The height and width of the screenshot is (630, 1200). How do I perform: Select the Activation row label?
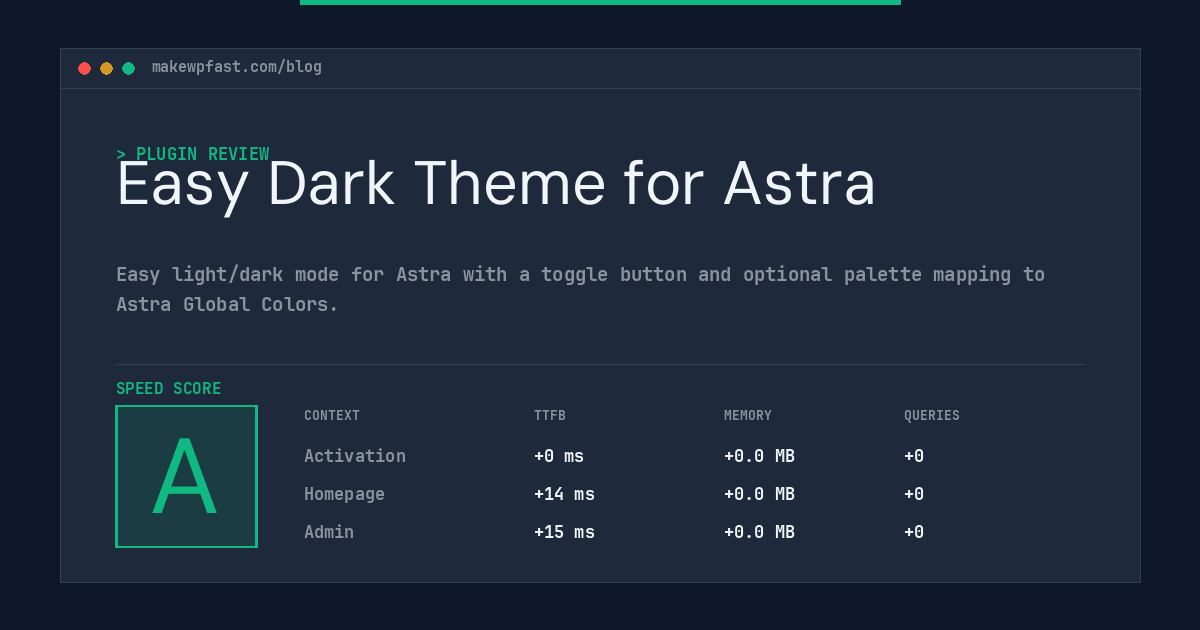coord(355,456)
